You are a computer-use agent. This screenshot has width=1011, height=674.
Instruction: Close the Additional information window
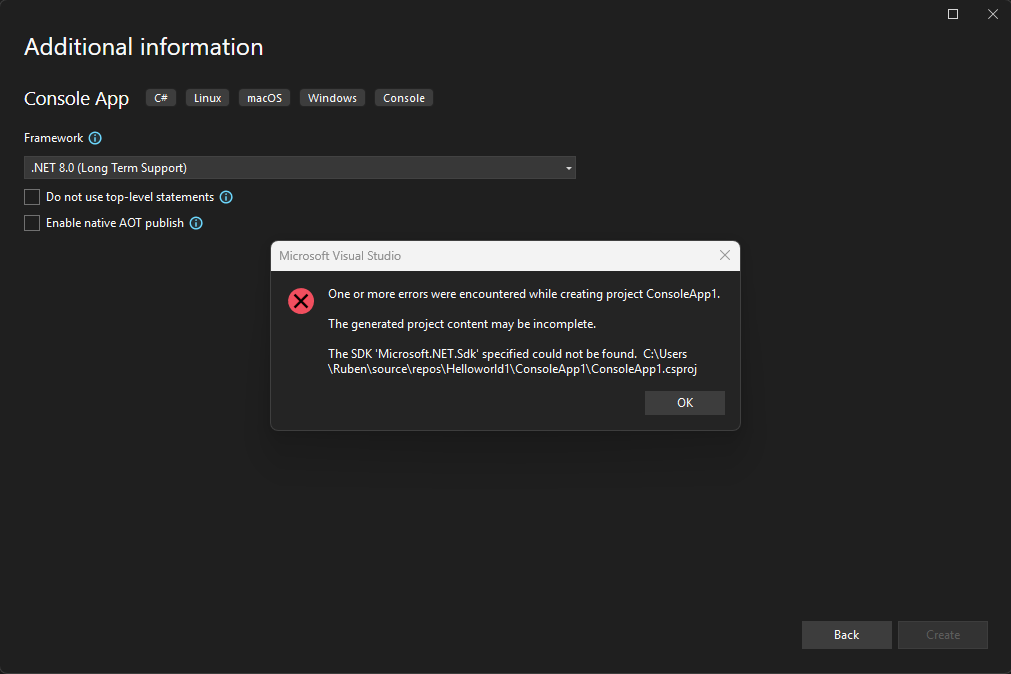992,14
